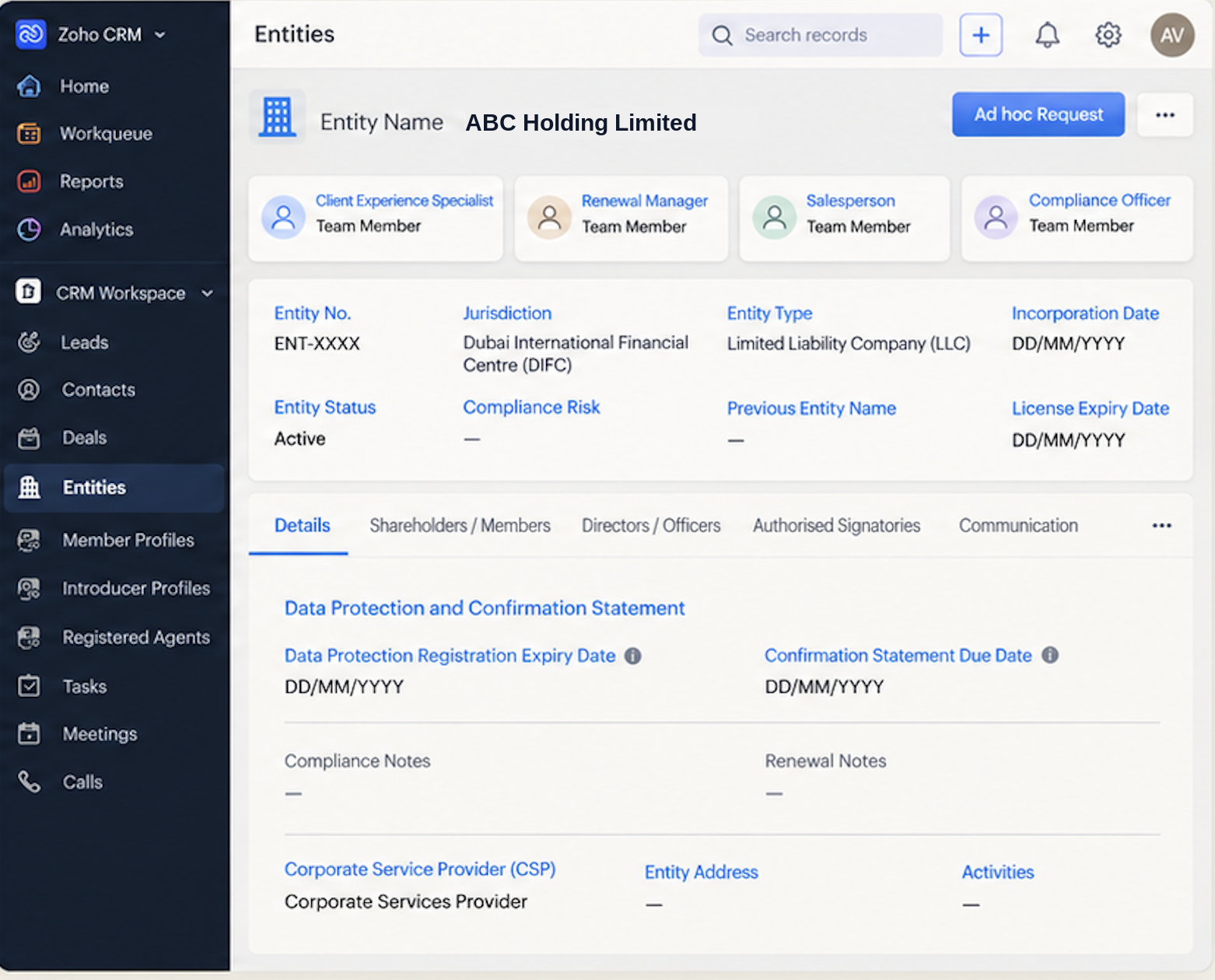Focus the Search records field
The height and width of the screenshot is (980, 1215).
[x=821, y=35]
